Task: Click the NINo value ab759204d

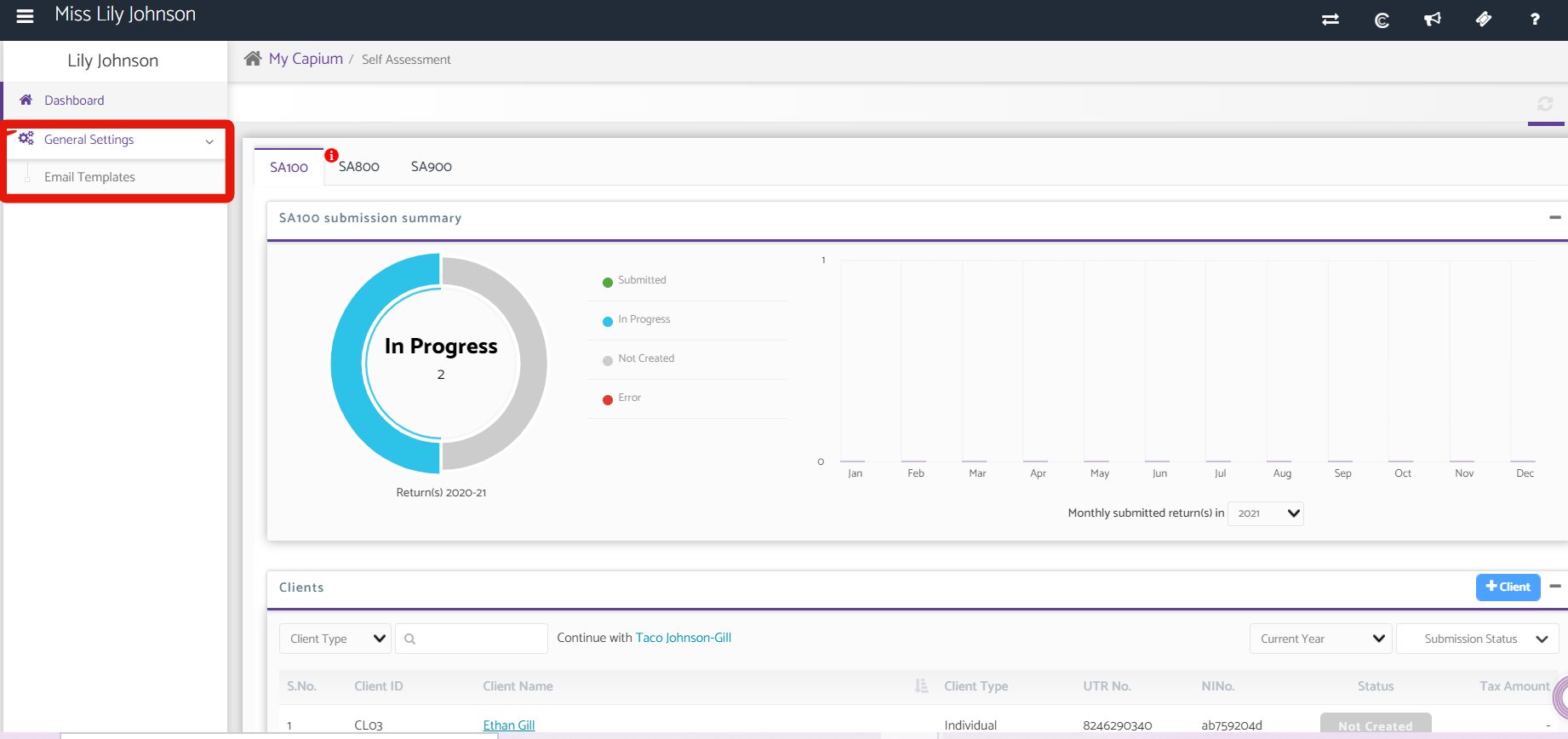Action: pyautogui.click(x=1232, y=725)
